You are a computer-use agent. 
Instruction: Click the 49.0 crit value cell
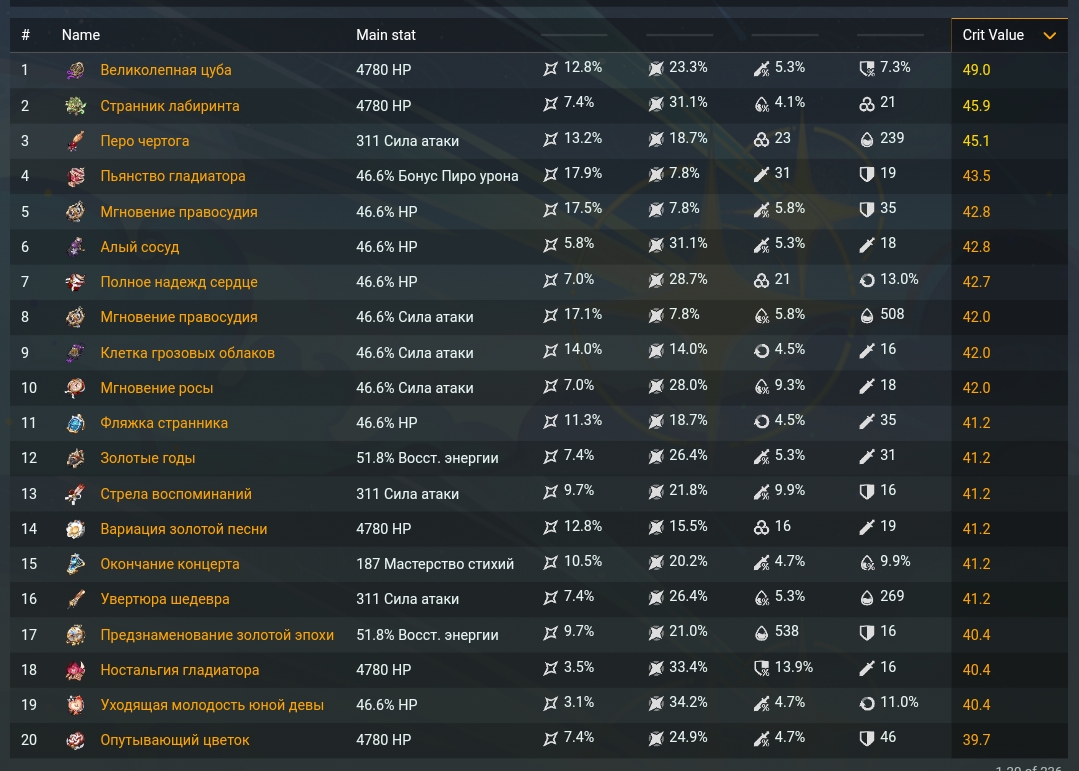click(976, 70)
